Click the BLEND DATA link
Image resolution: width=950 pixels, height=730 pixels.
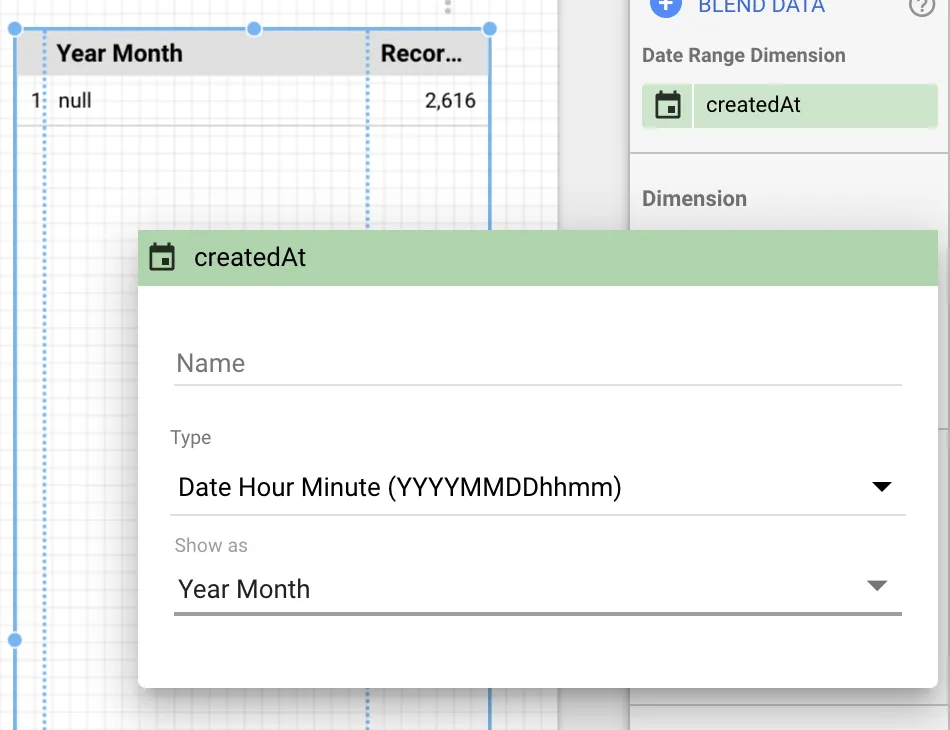coord(761,7)
